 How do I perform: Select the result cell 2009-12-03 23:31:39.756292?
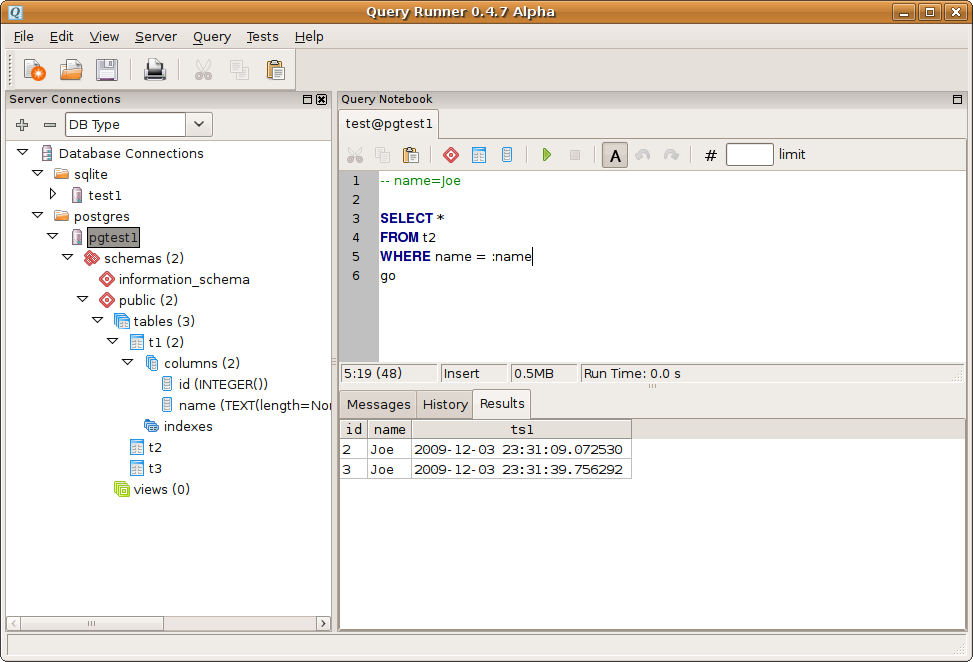(519, 469)
